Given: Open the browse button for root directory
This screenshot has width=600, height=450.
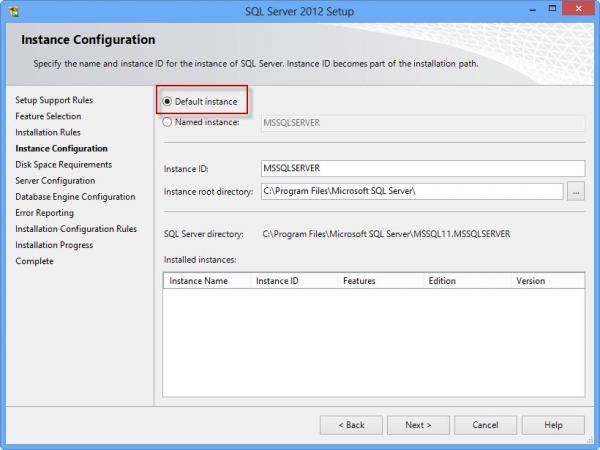Looking at the screenshot, I should (x=576, y=191).
